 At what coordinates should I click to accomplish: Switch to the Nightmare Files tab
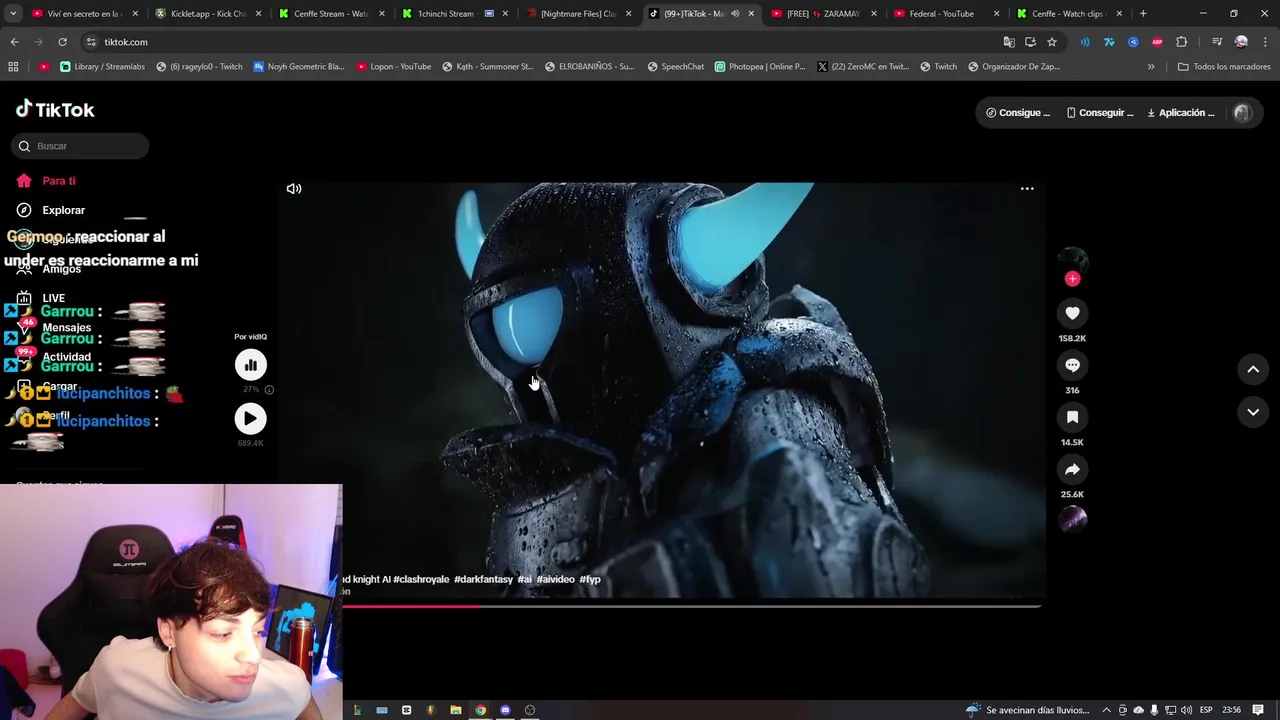click(578, 14)
